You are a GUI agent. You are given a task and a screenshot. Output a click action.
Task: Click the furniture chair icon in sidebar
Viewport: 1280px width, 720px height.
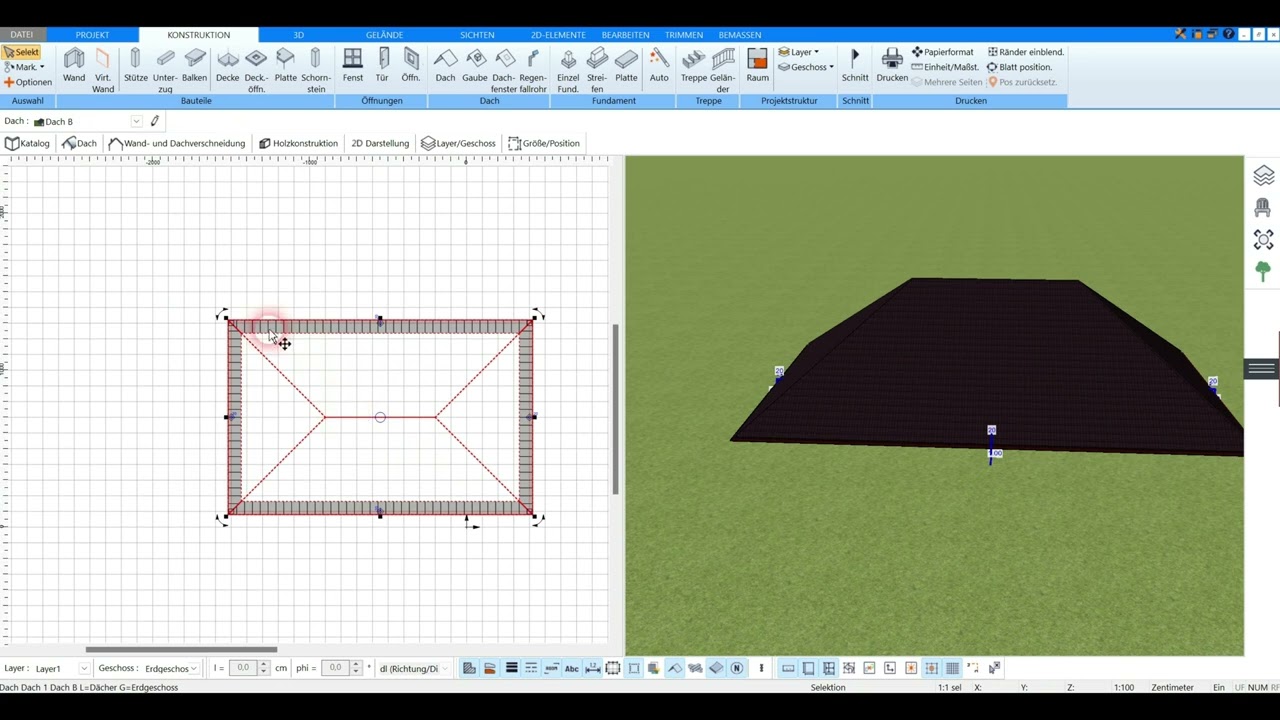click(x=1263, y=208)
